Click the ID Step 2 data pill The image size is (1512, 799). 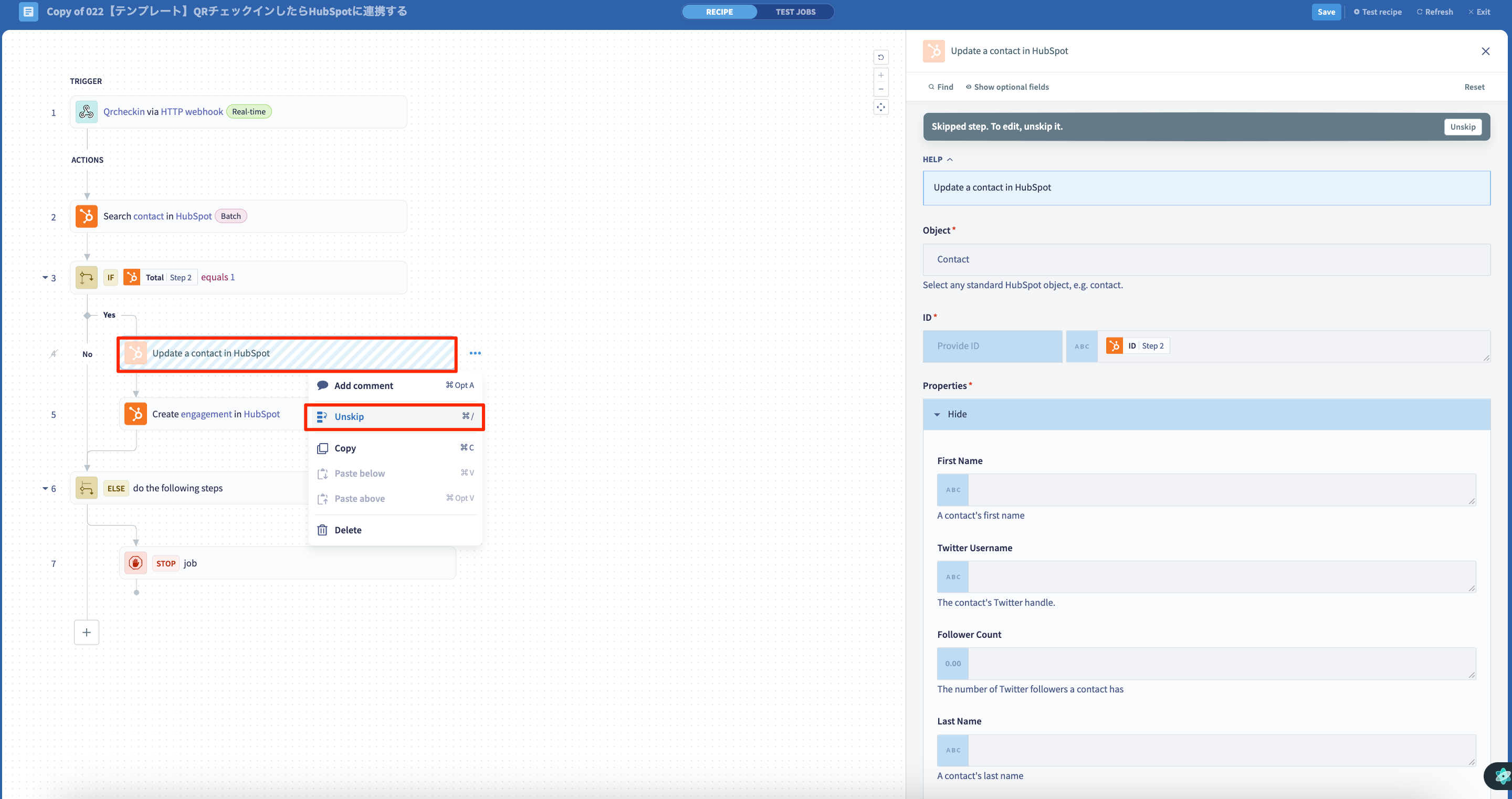click(x=1138, y=346)
